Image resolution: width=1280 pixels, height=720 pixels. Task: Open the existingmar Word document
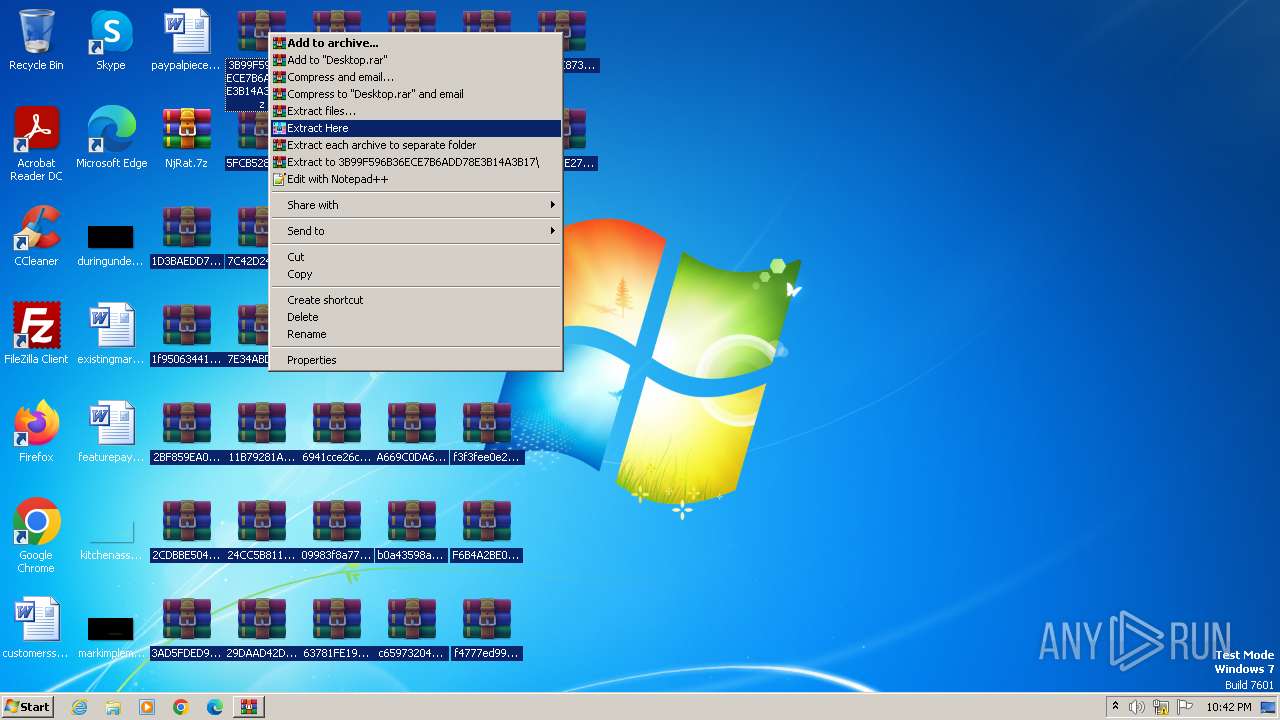pyautogui.click(x=111, y=335)
